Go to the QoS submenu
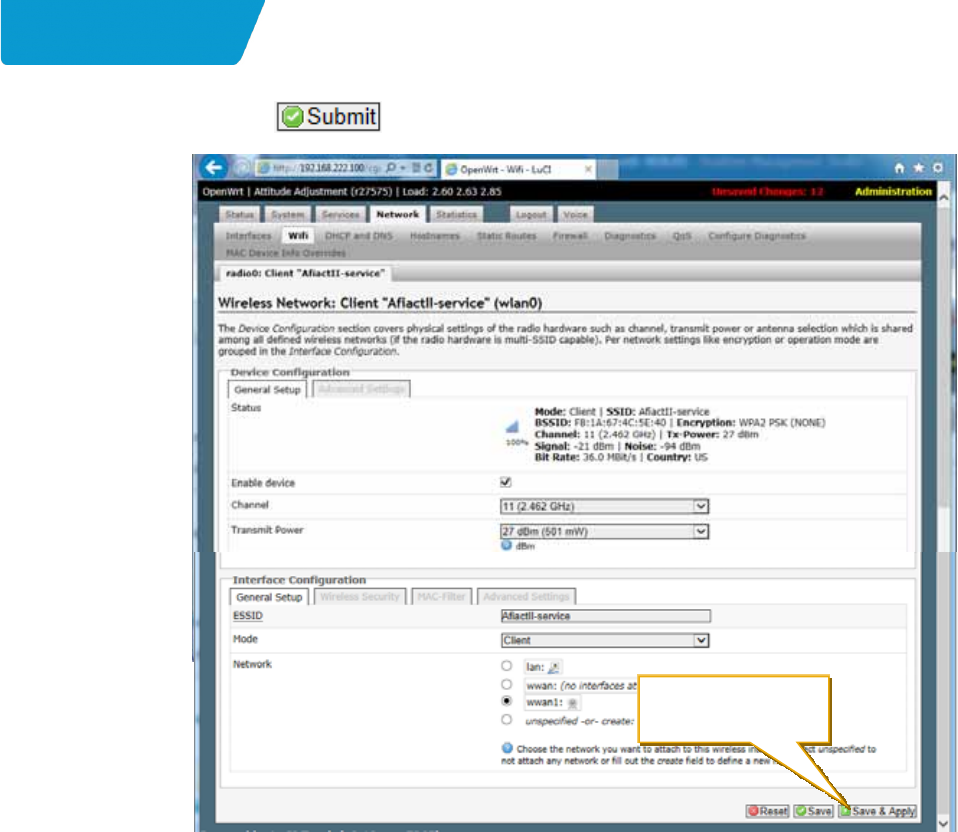This screenshot has height=832, width=958. click(x=682, y=236)
